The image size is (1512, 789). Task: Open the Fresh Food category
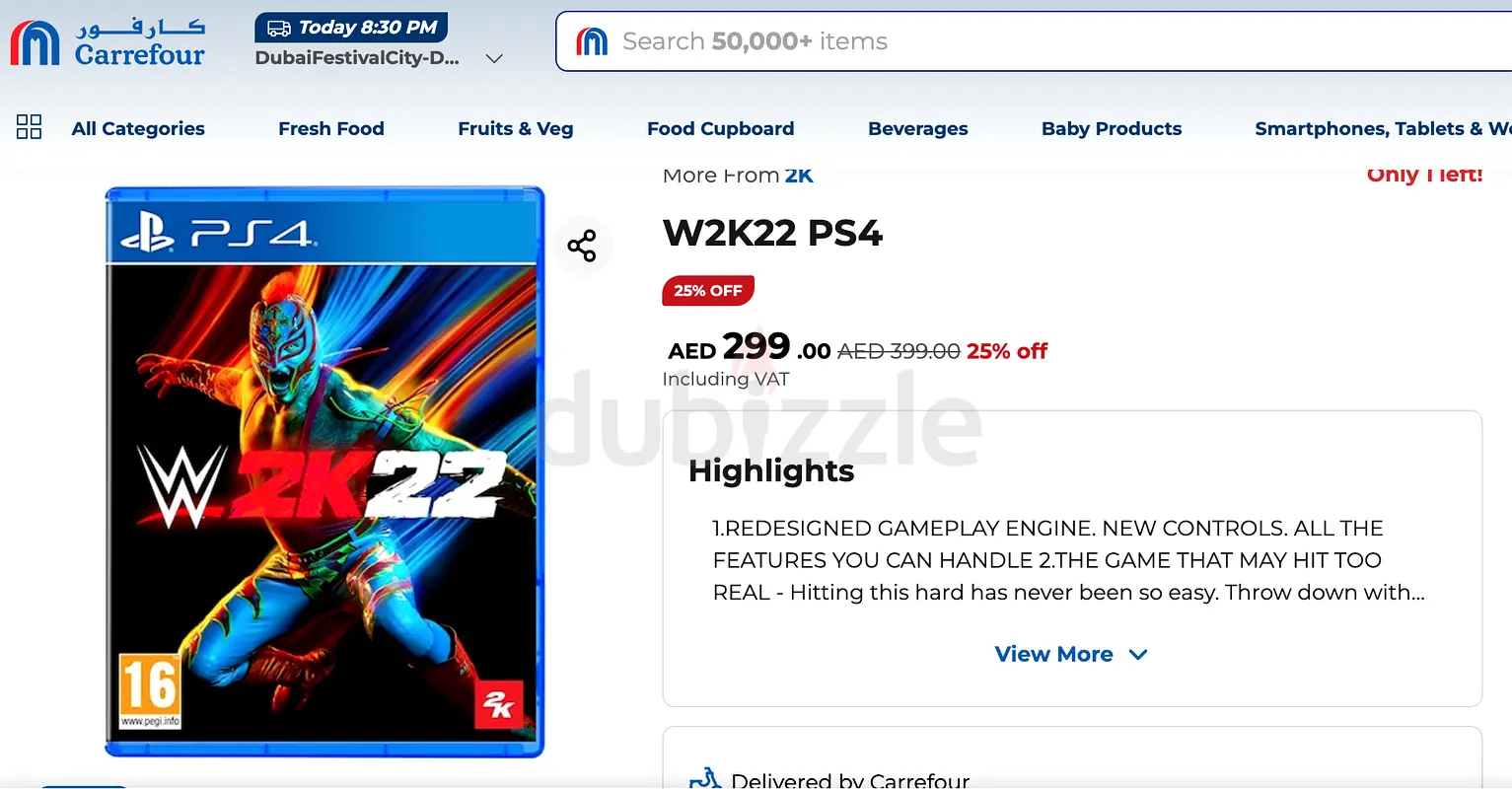point(331,128)
